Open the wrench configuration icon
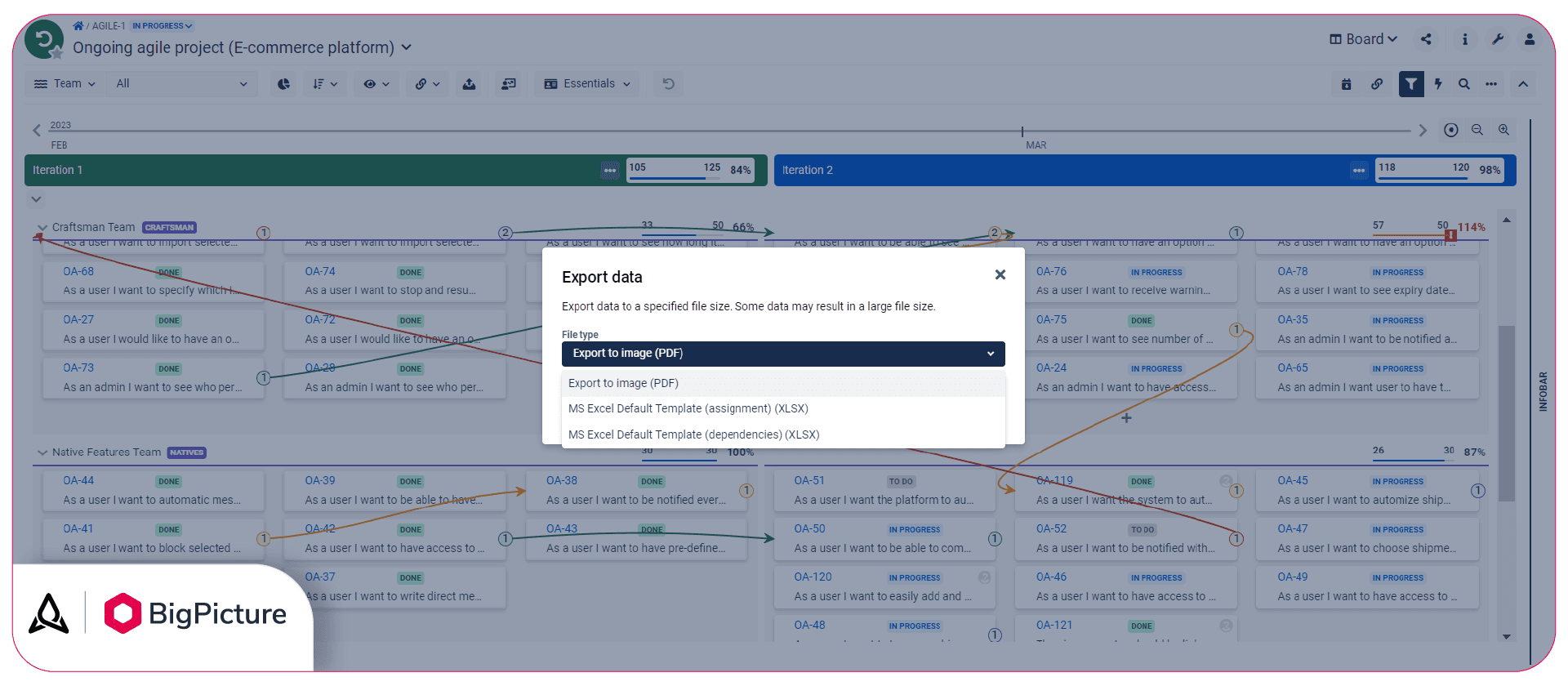The image size is (1568, 686). (1498, 39)
